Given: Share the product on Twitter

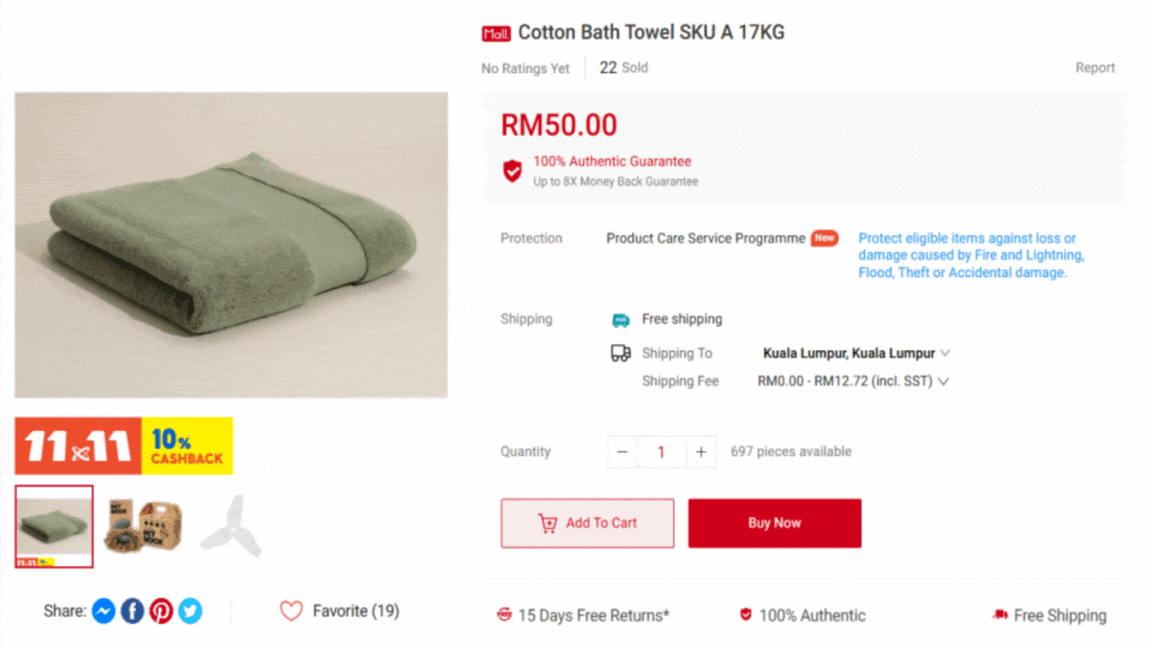Looking at the screenshot, I should tap(190, 611).
